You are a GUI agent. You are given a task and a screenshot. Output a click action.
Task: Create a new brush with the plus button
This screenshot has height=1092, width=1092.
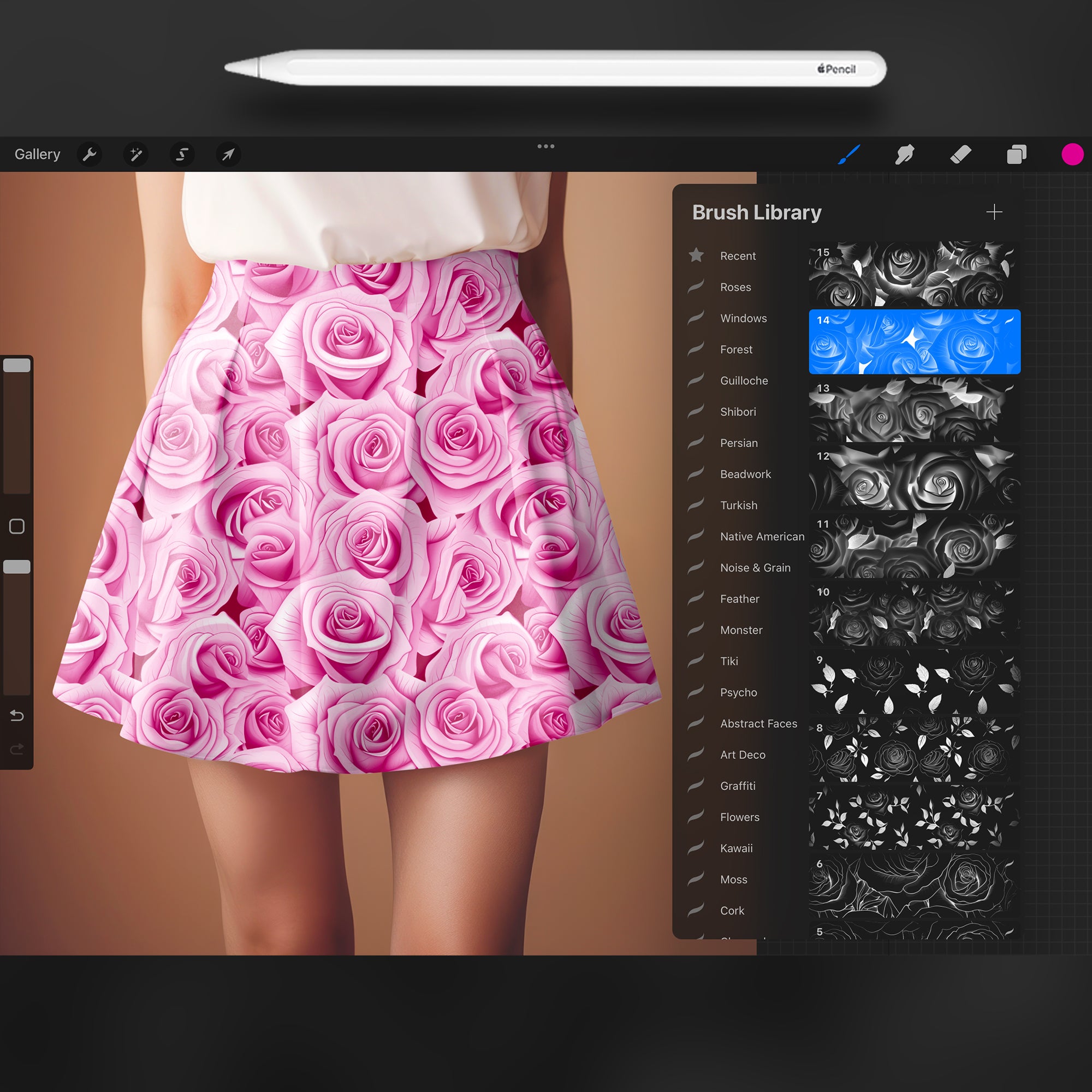(x=995, y=212)
